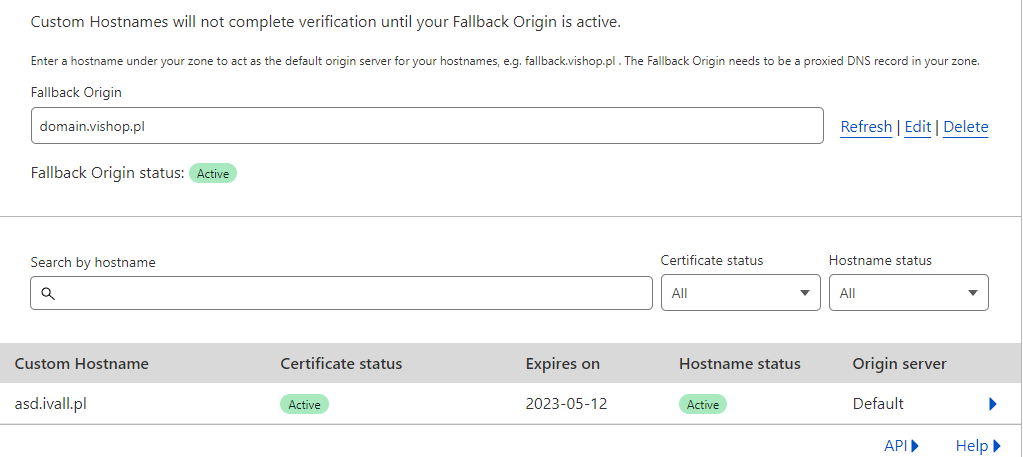Click the Fallback Origin status Active badge
Viewport: 1023px width, 457px height.
213,173
